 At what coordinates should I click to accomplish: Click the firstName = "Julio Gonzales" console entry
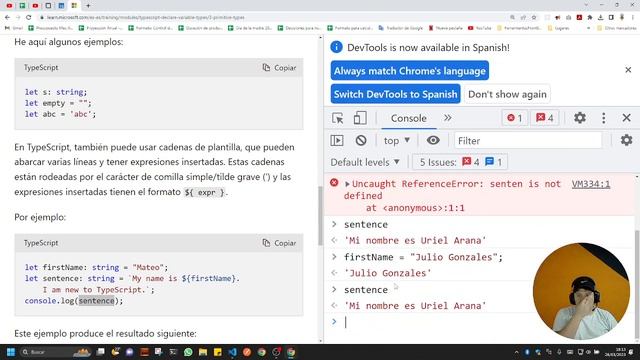423,257
